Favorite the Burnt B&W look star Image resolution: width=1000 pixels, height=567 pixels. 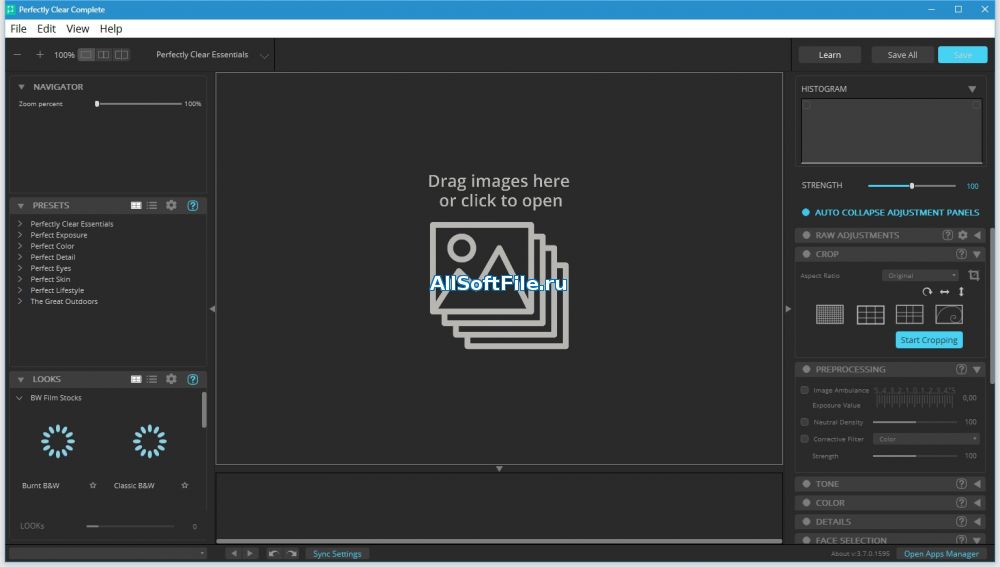tap(93, 485)
